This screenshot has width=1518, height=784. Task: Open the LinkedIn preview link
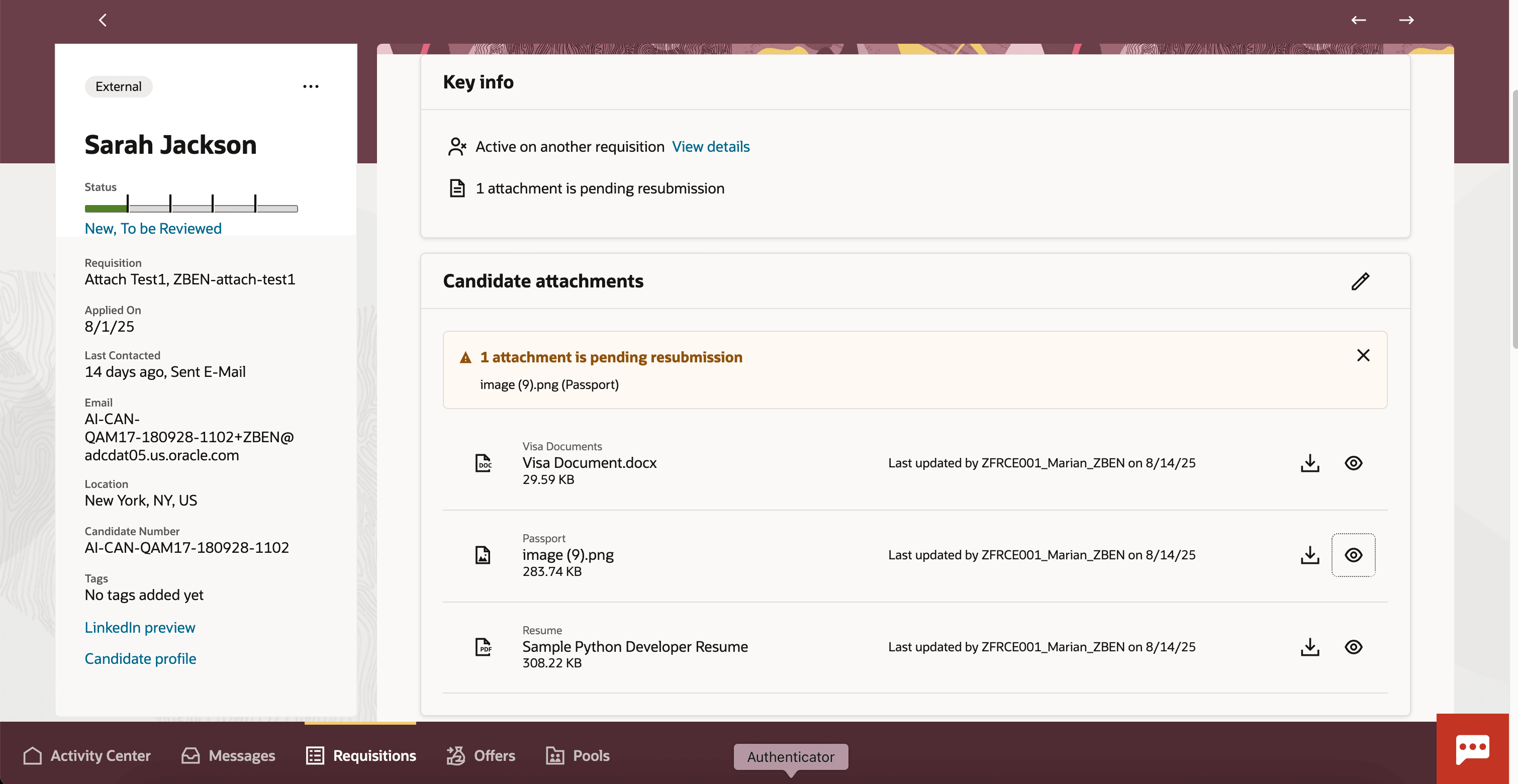click(140, 627)
